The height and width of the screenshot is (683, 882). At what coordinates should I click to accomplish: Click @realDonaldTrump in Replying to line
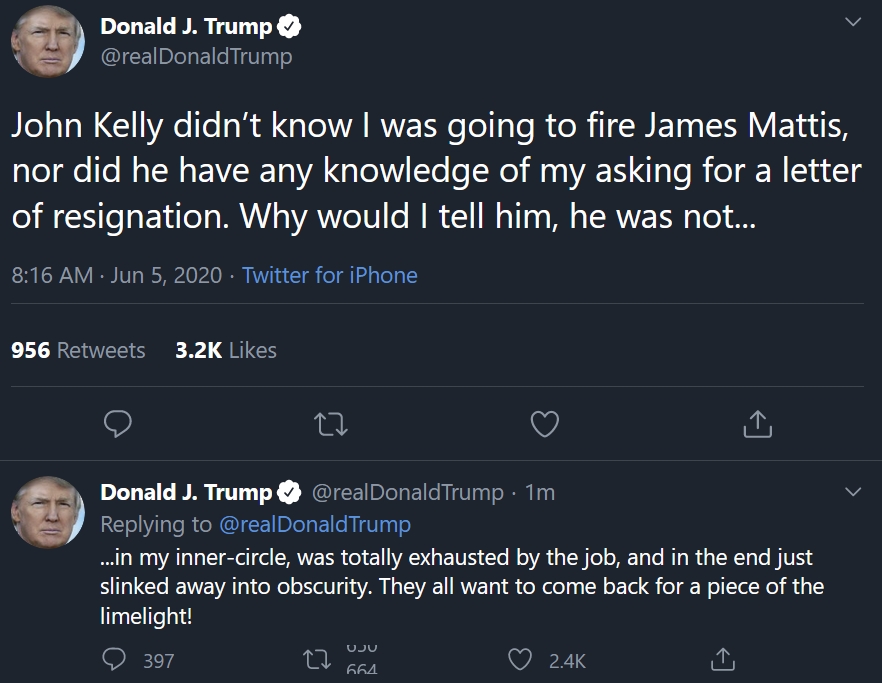[x=314, y=524]
